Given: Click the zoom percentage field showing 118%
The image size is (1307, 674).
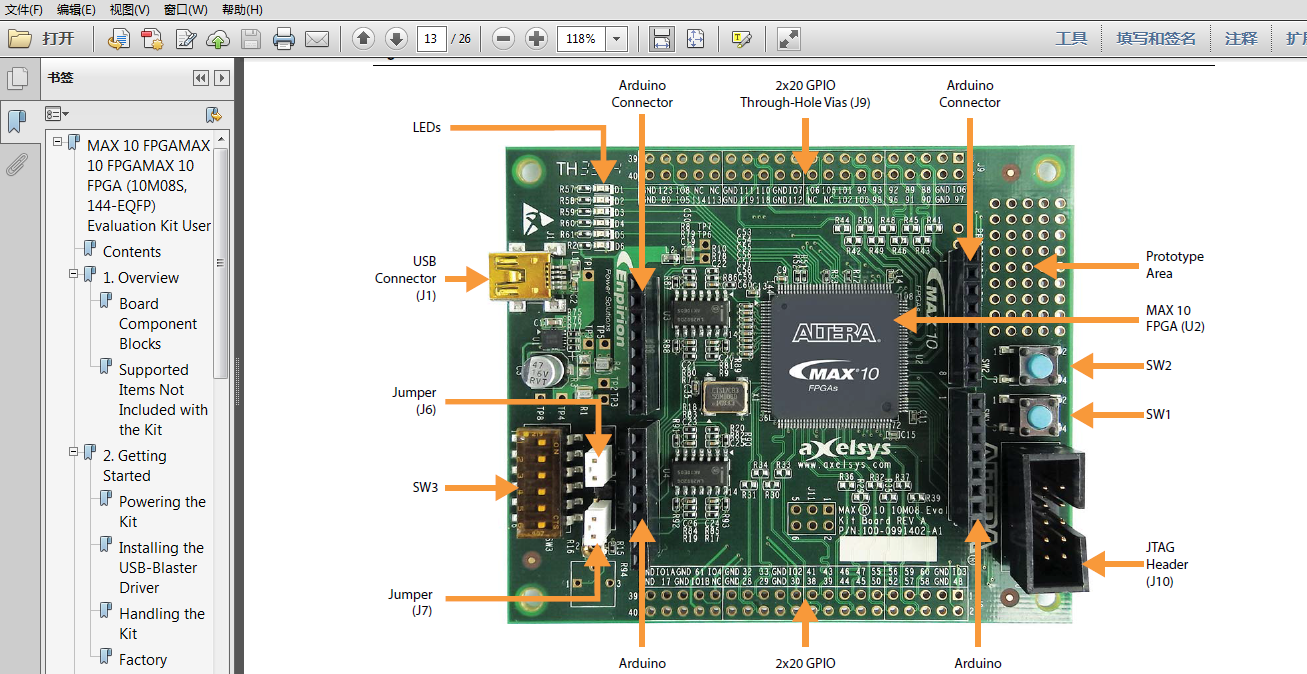Looking at the screenshot, I should point(582,39).
